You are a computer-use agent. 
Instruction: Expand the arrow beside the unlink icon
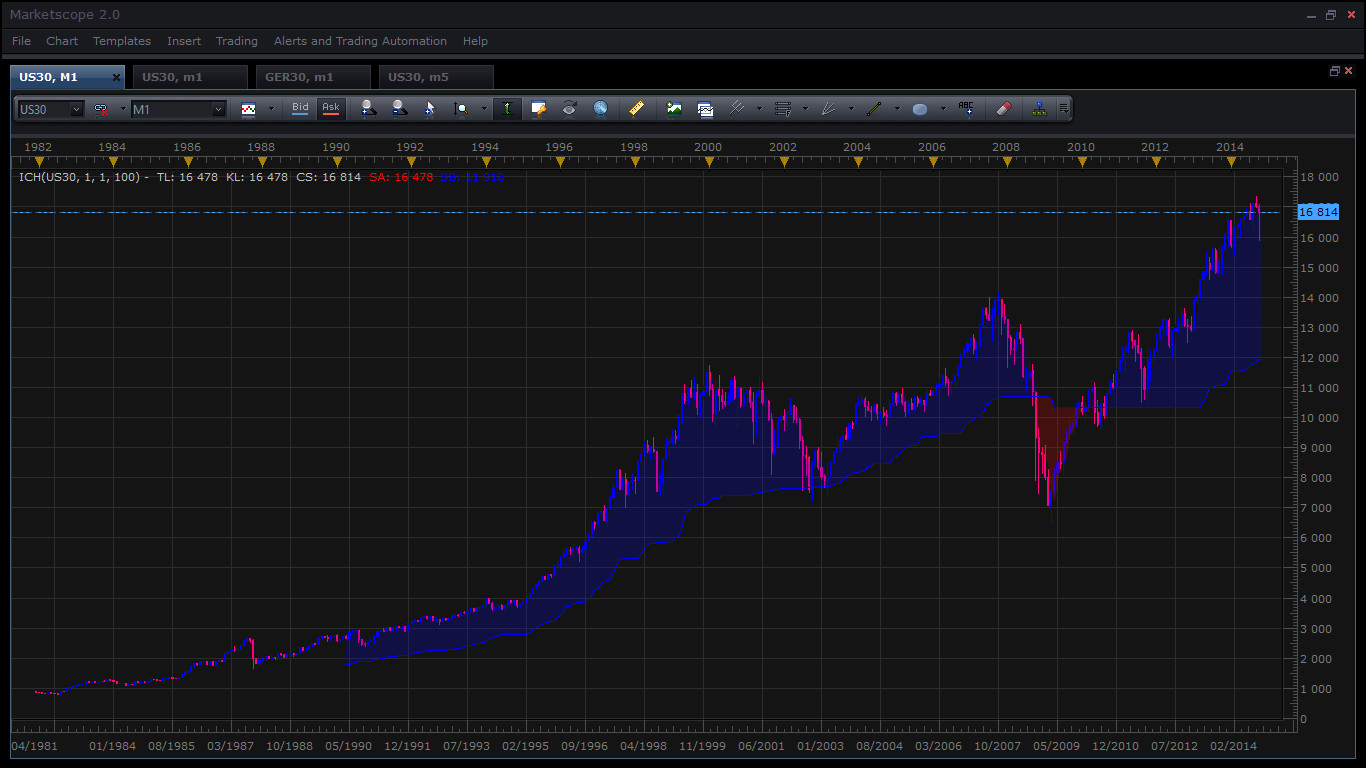[x=123, y=109]
